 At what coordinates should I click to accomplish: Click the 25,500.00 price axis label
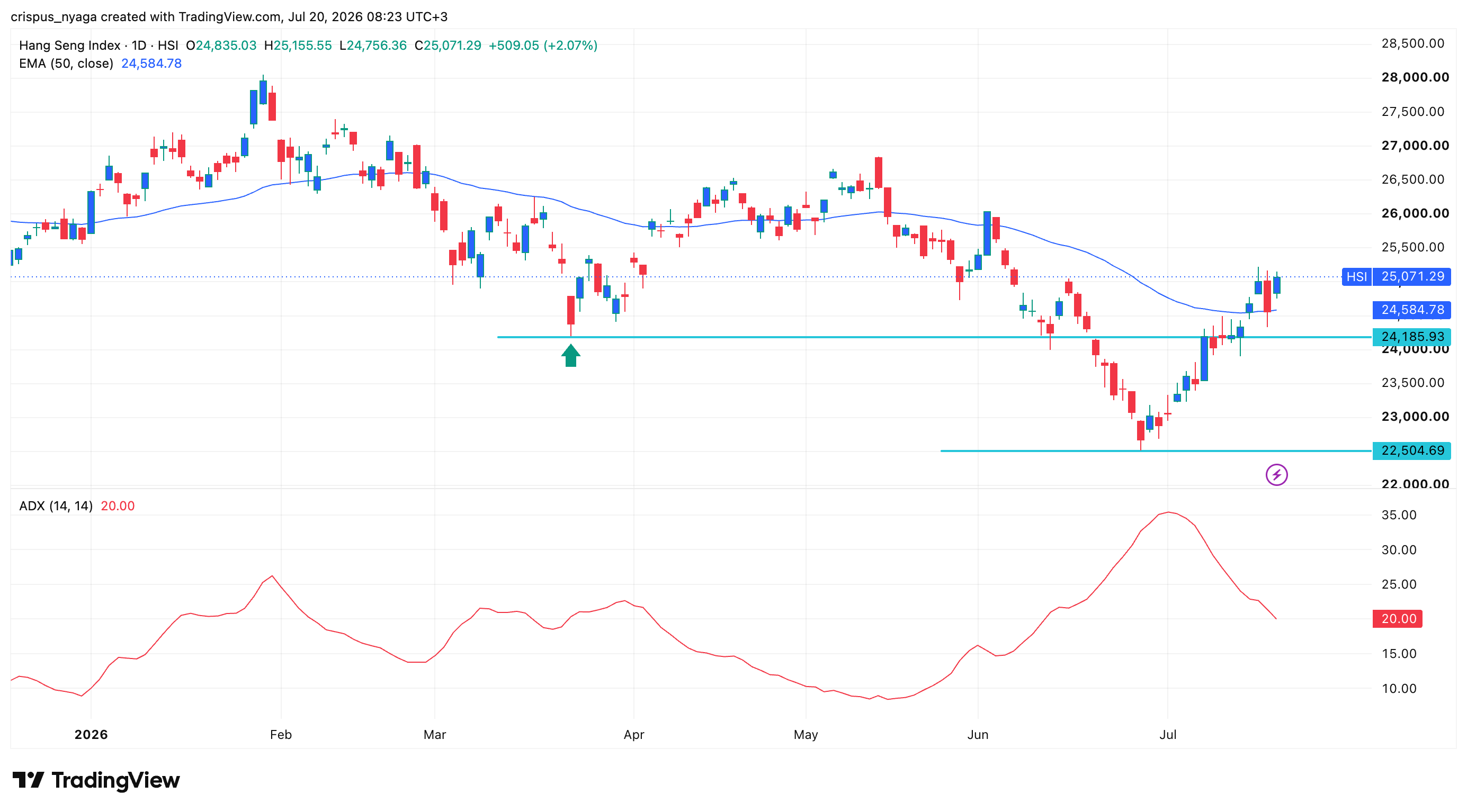tap(1413, 247)
